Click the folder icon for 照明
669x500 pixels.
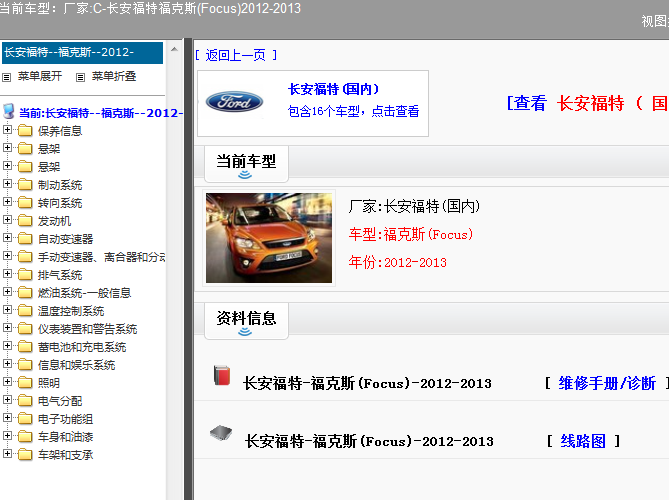pos(25,382)
